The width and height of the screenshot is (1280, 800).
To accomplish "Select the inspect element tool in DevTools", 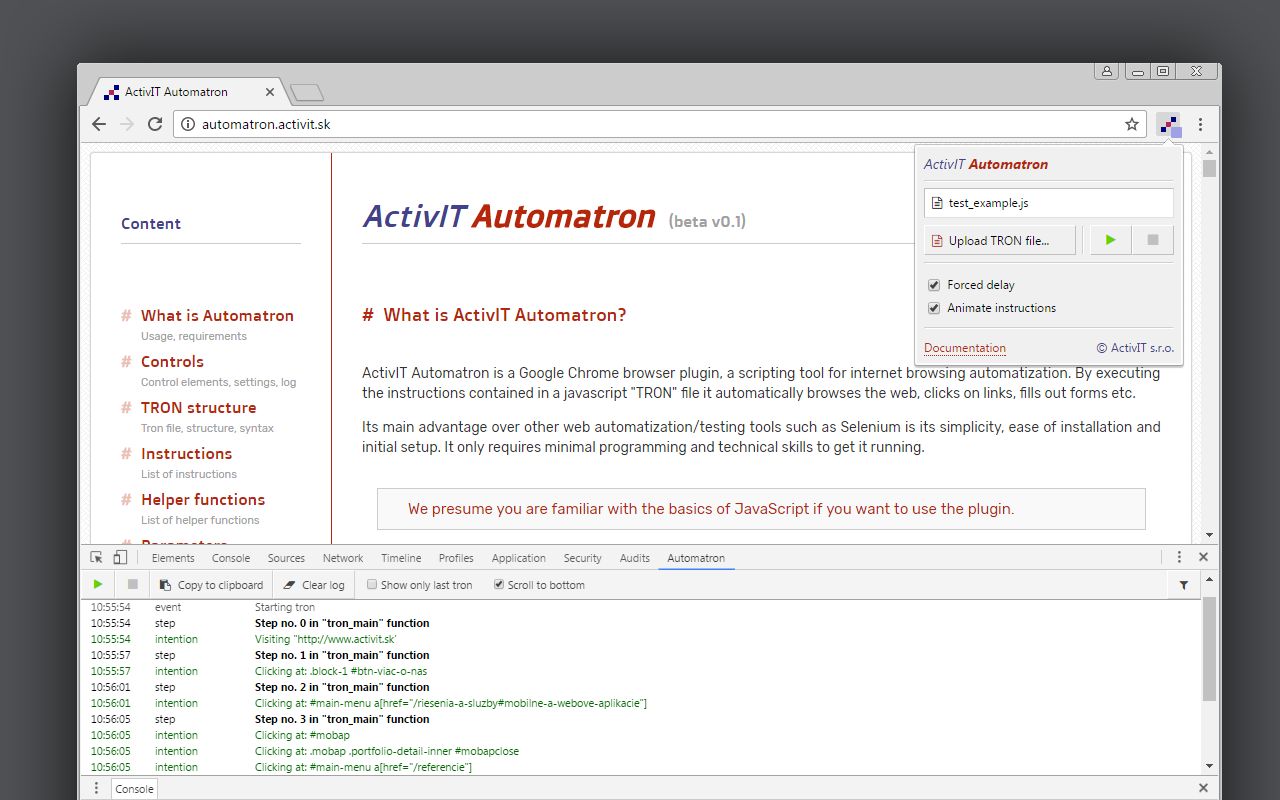I will [96, 557].
